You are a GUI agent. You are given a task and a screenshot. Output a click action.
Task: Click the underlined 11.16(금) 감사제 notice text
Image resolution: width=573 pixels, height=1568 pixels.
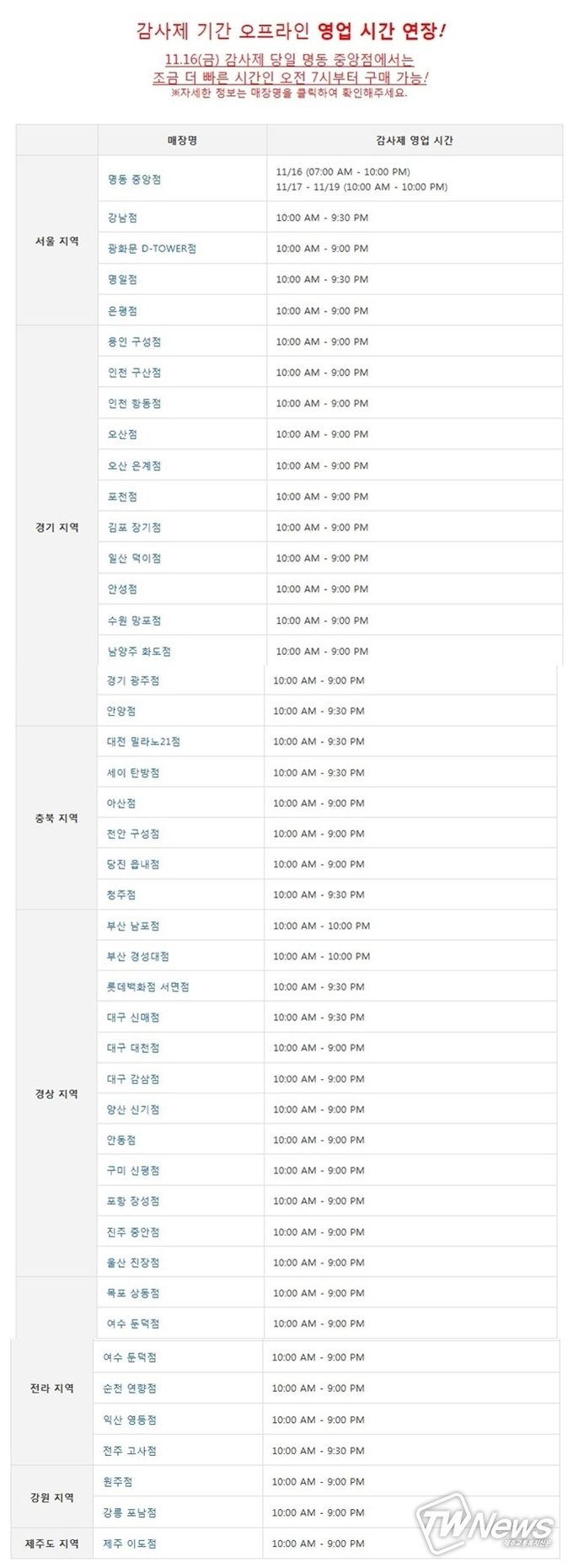[x=289, y=60]
